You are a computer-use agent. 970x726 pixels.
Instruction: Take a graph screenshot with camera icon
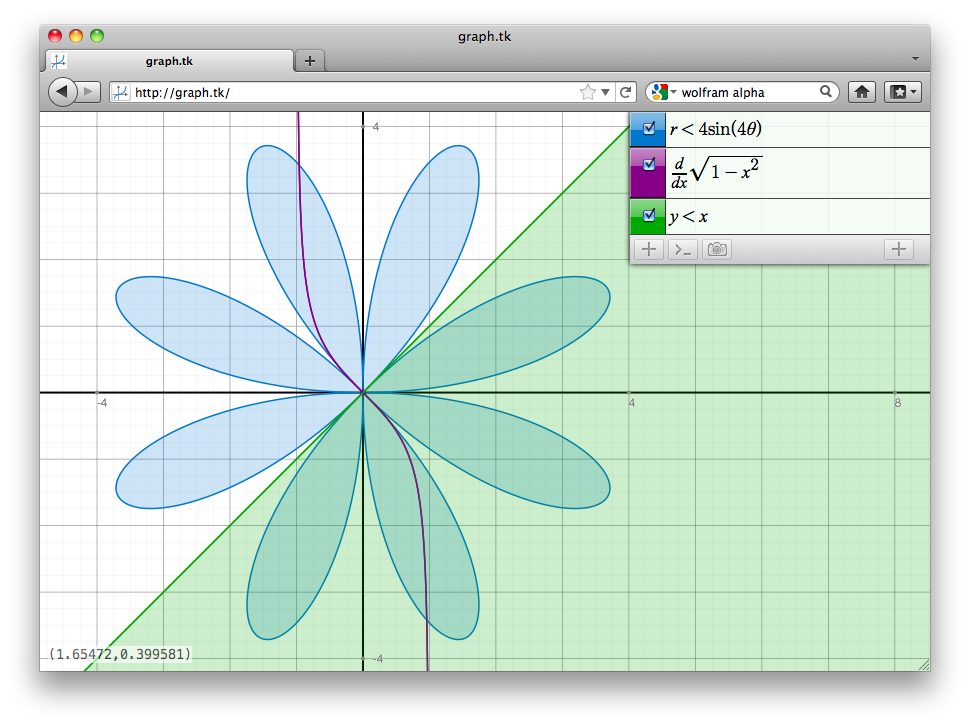tap(717, 249)
